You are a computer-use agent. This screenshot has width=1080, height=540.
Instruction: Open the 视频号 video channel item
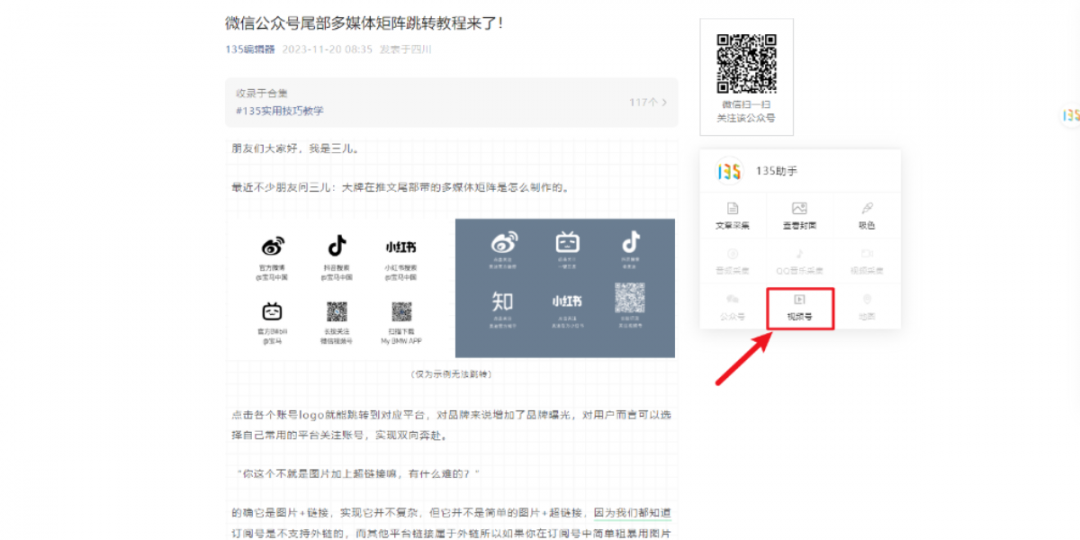pyautogui.click(x=800, y=308)
